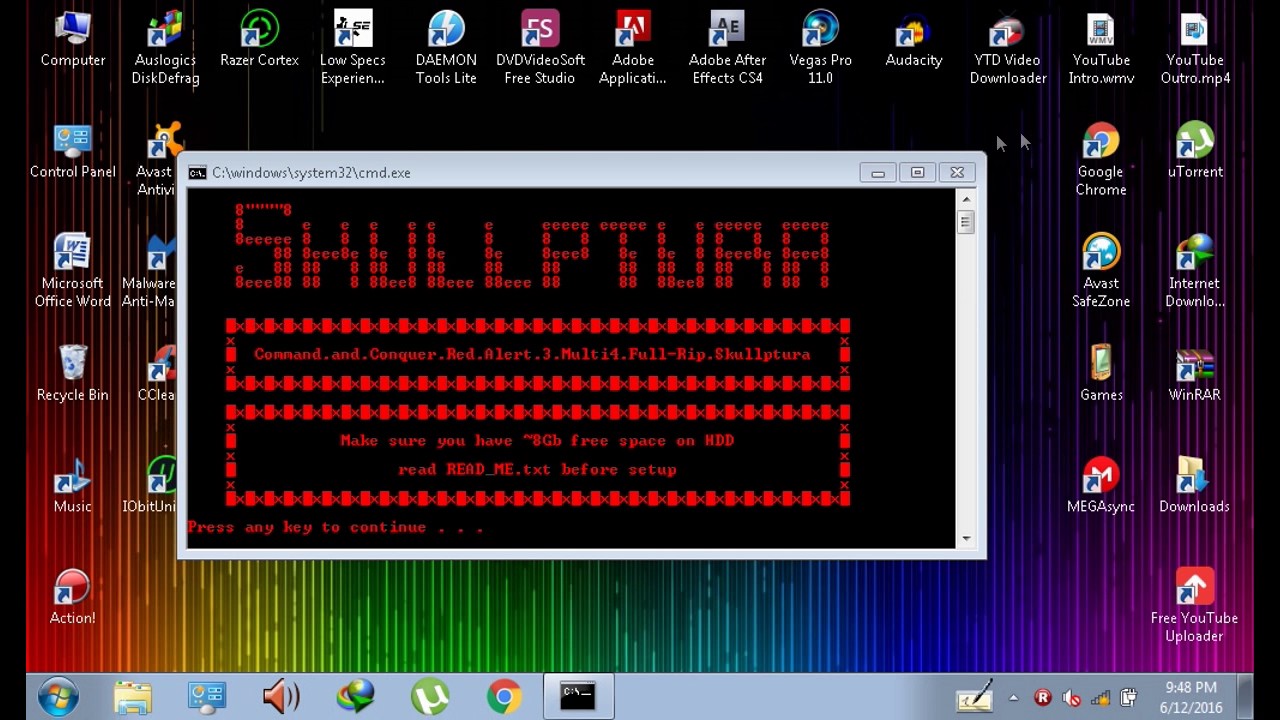1280x720 pixels.
Task: Open Windows Explorer from taskbar
Action: tap(132, 697)
